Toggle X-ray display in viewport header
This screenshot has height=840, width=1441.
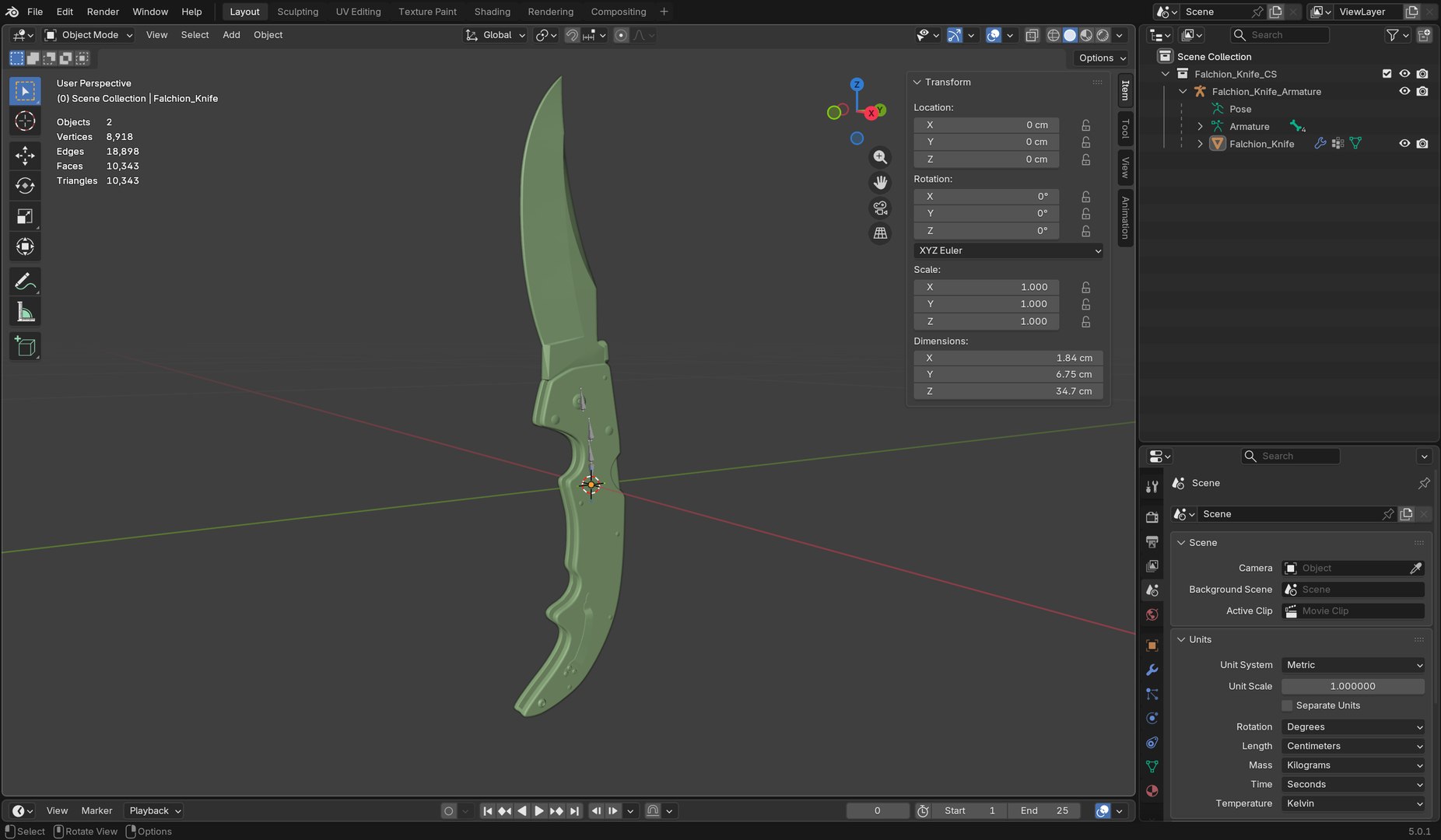(1032, 35)
